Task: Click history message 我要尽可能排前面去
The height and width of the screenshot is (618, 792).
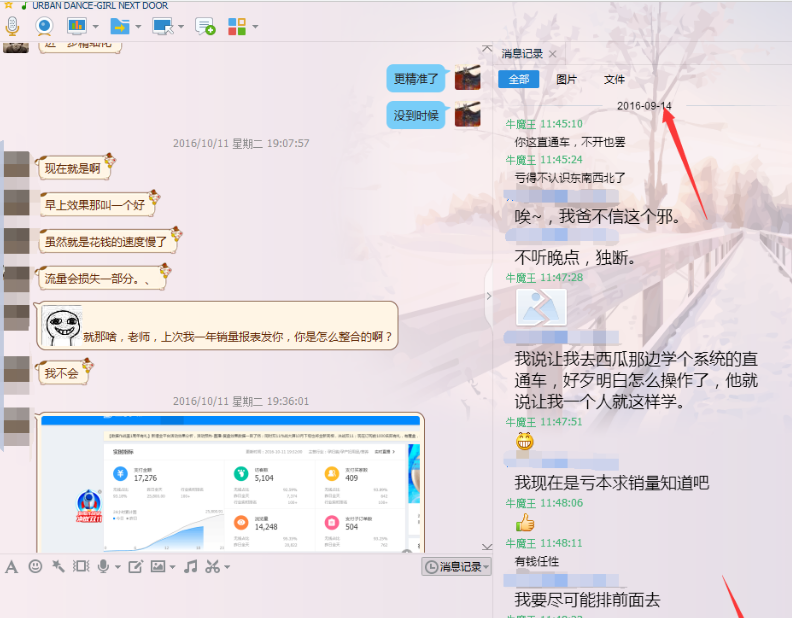Action: [x=587, y=600]
